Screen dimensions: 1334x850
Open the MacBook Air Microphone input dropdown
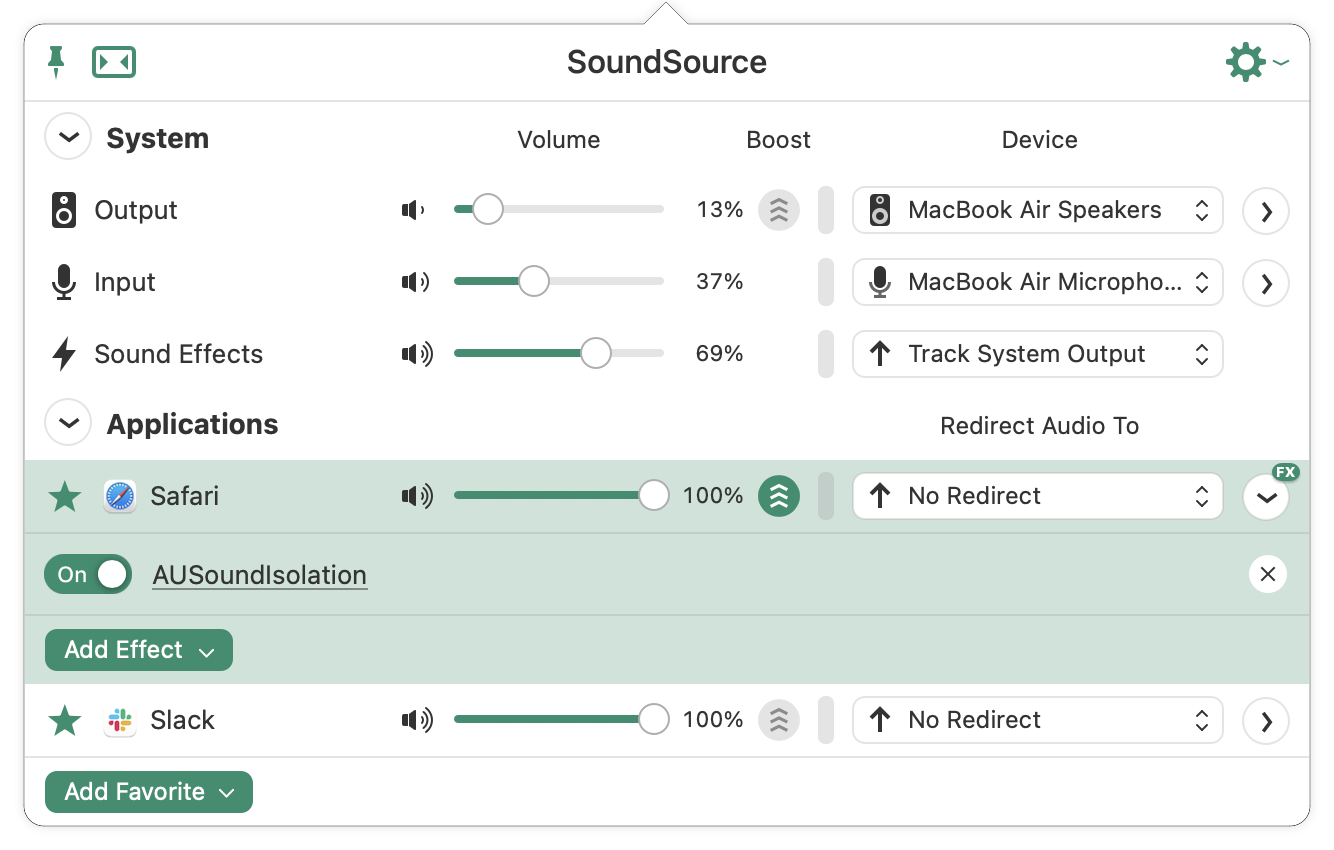coord(1038,282)
